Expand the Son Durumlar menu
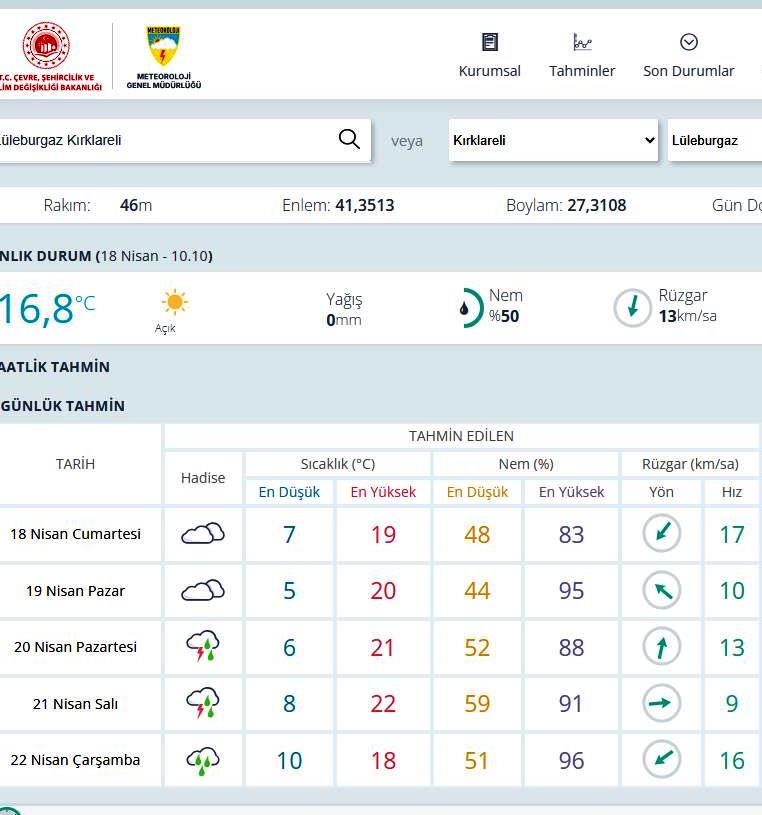762x815 pixels. [x=688, y=56]
